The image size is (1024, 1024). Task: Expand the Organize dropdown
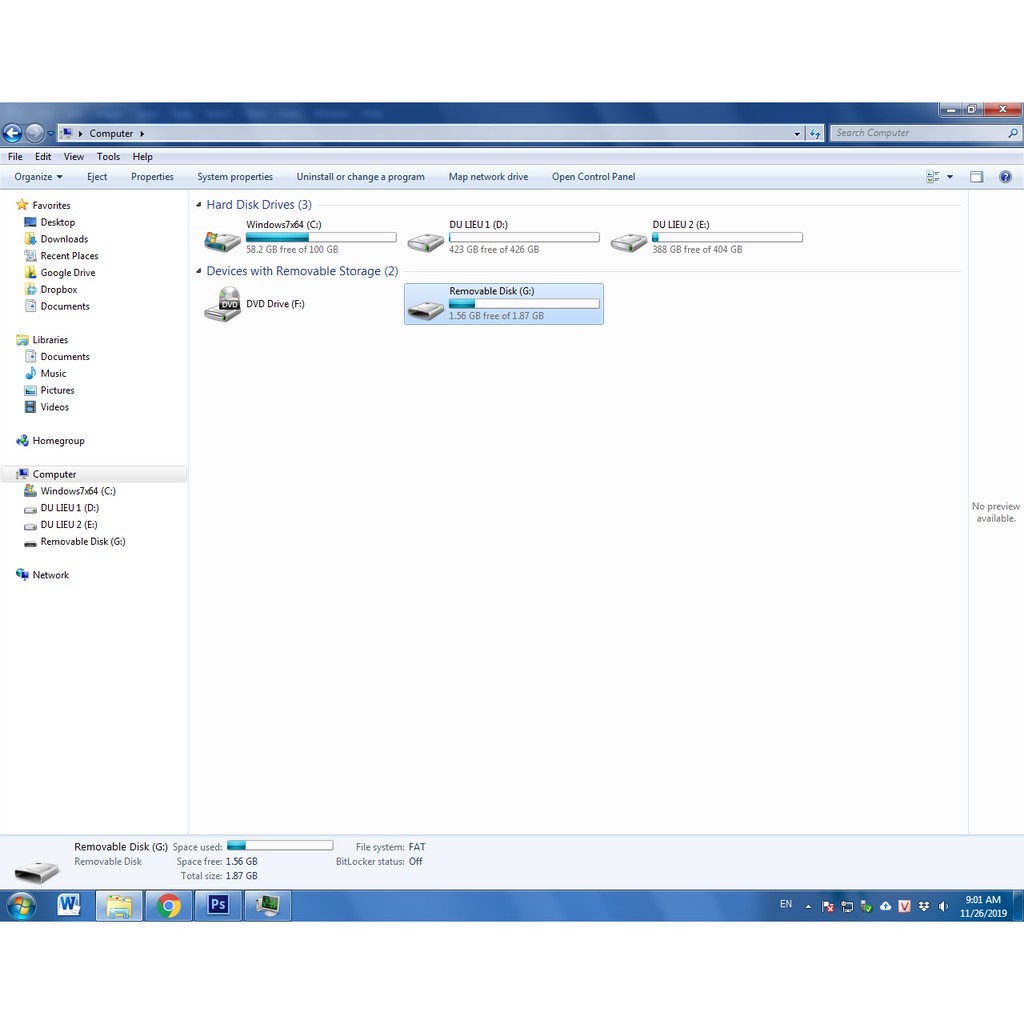tap(39, 177)
